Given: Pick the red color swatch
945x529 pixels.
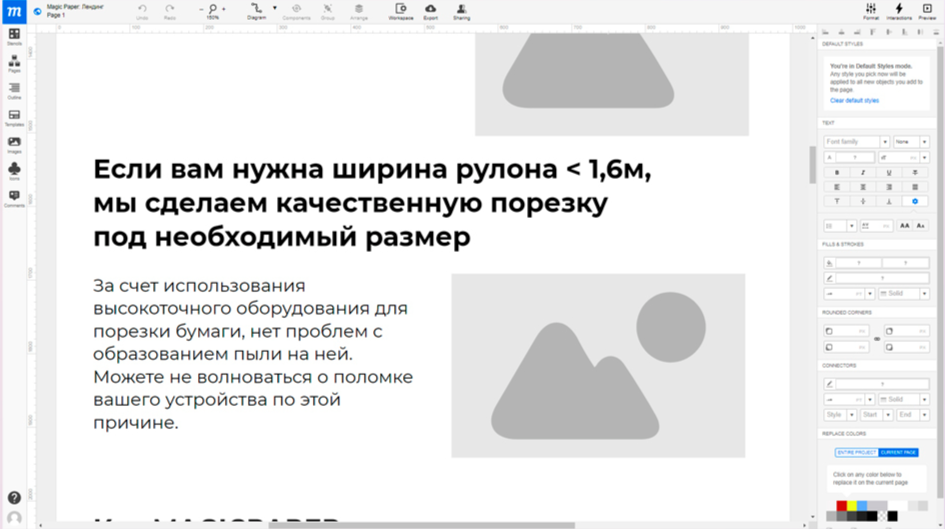Looking at the screenshot, I should click(841, 505).
